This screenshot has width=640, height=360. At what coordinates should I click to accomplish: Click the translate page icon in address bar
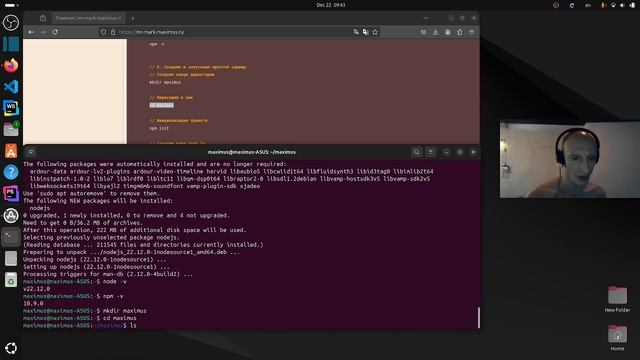tap(356, 32)
